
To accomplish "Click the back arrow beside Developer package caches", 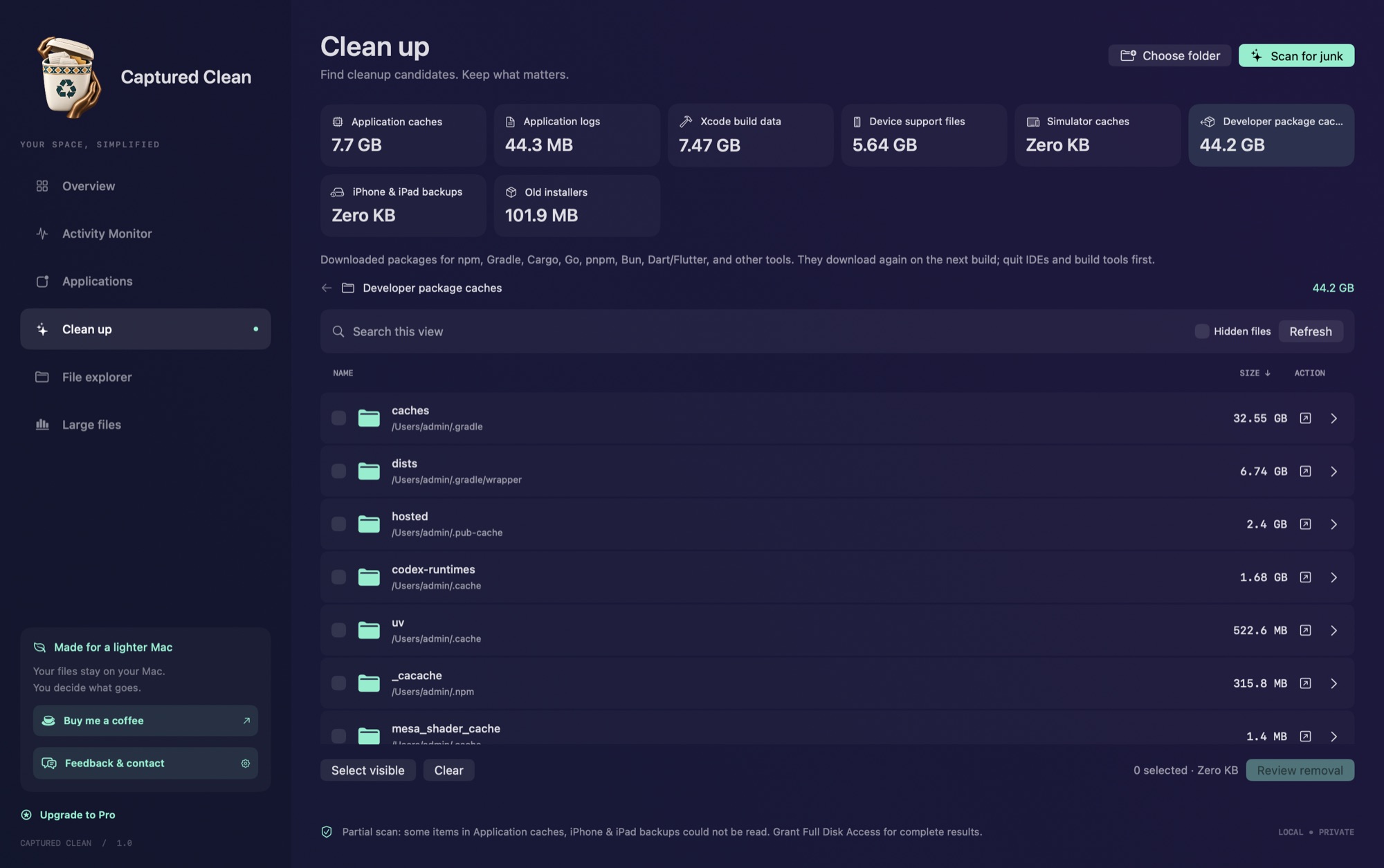I will pos(327,288).
